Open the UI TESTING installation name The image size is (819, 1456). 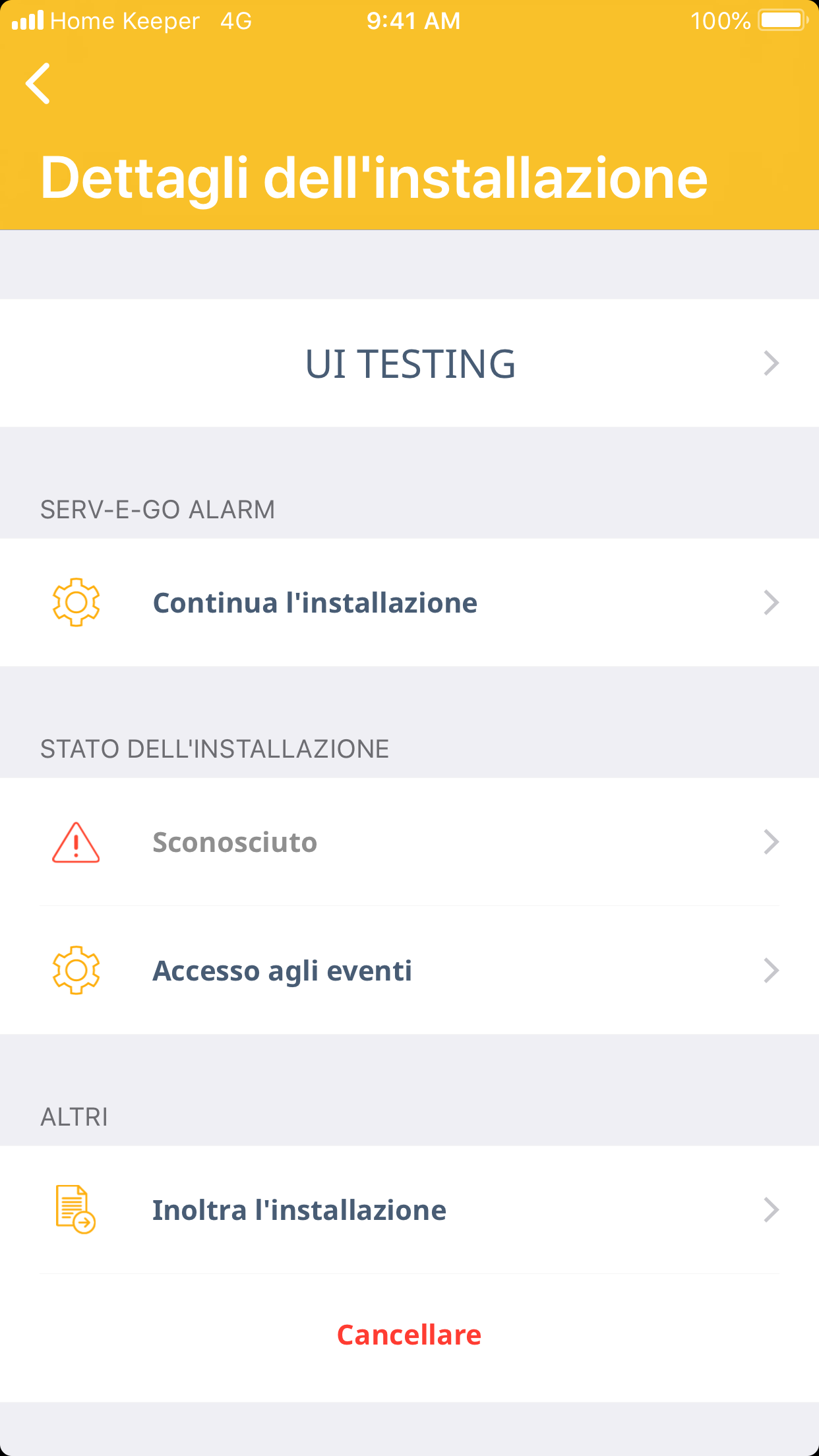coord(410,364)
